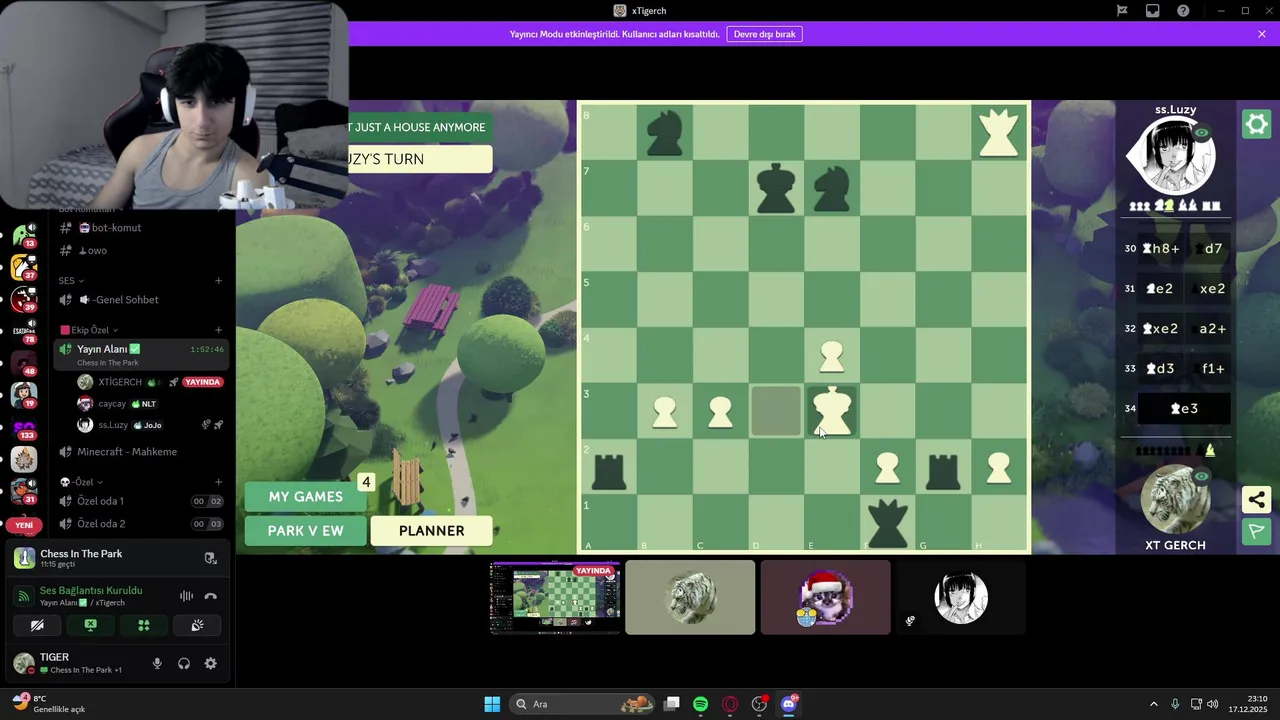Show hidden system tray icons chevron
The height and width of the screenshot is (720, 1280).
[1153, 704]
